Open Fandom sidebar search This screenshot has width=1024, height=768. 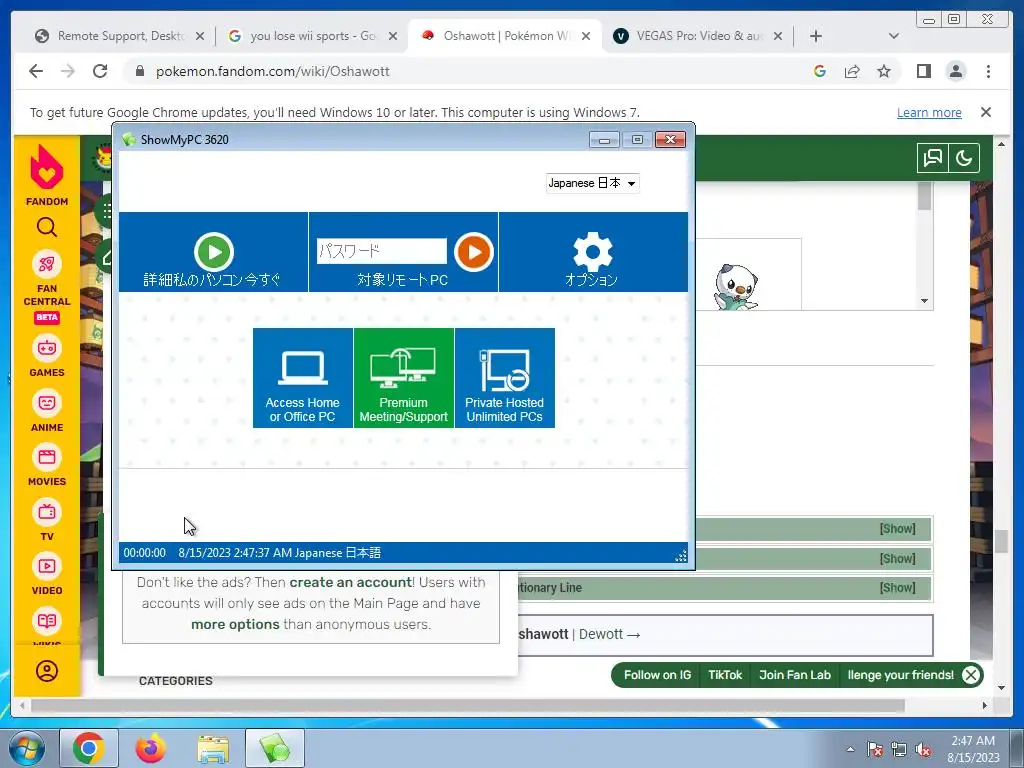tap(47, 227)
